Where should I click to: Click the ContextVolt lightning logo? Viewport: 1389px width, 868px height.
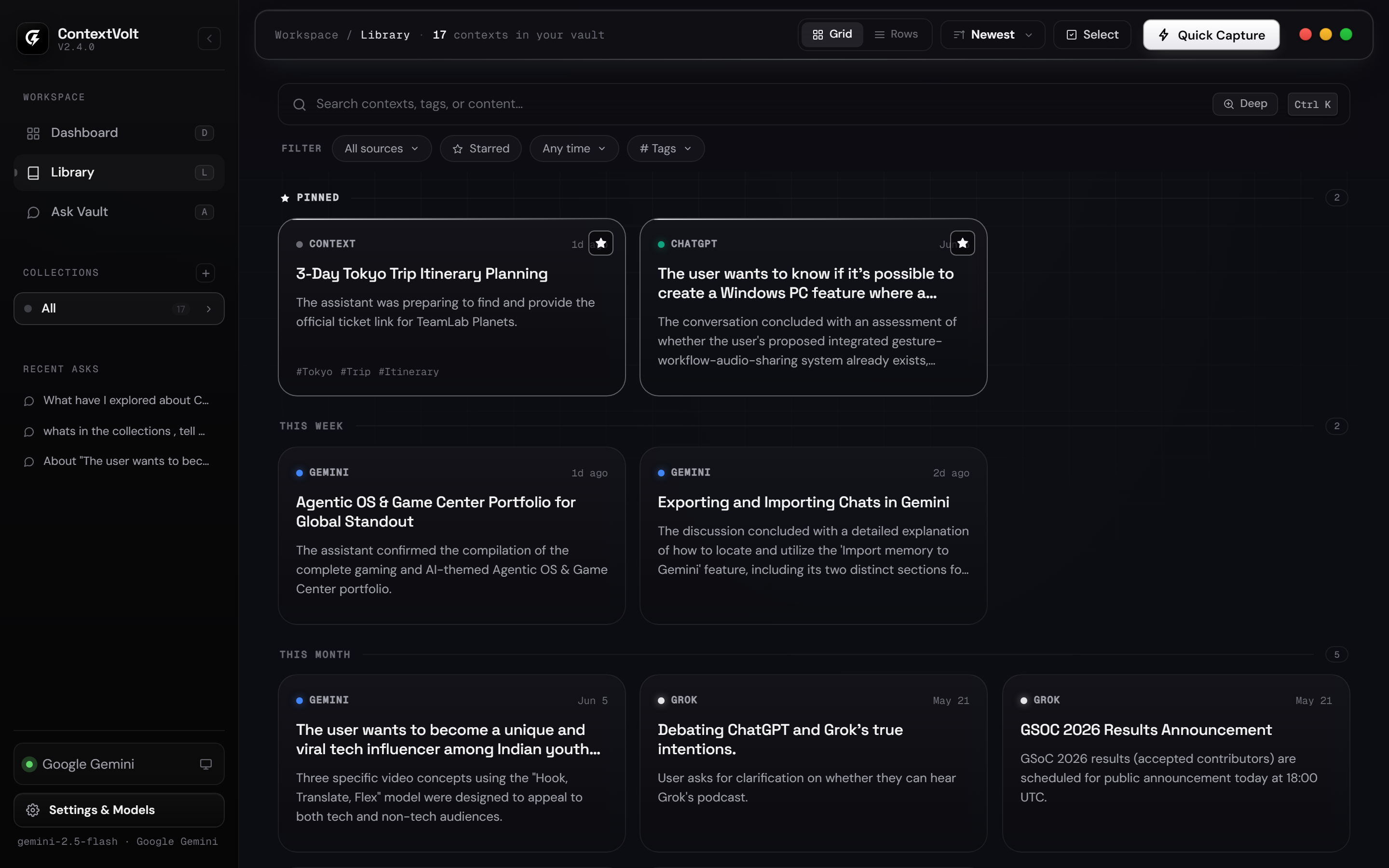[33, 39]
